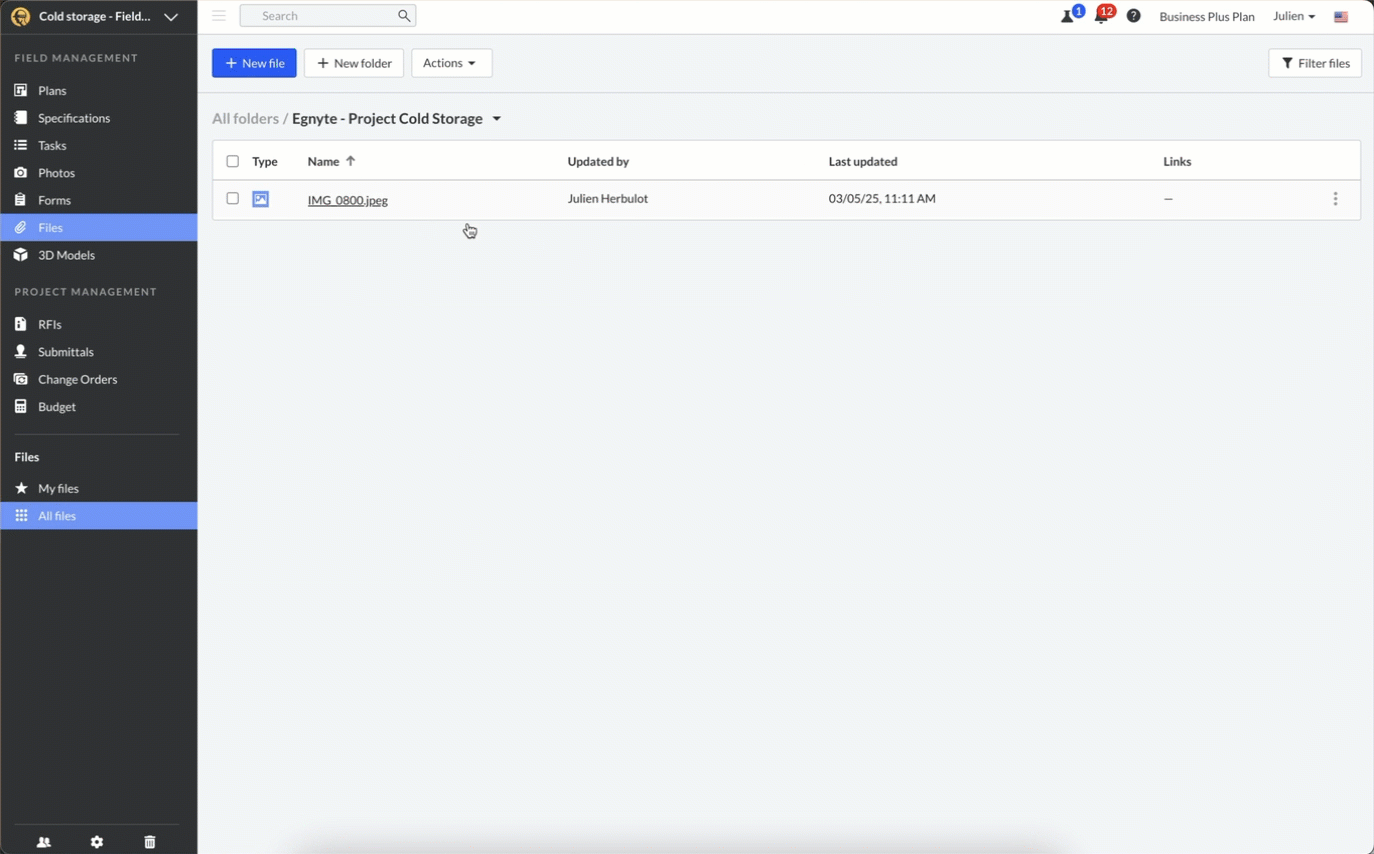
Task: Open the trash bin in sidebar footer
Action: (x=150, y=842)
